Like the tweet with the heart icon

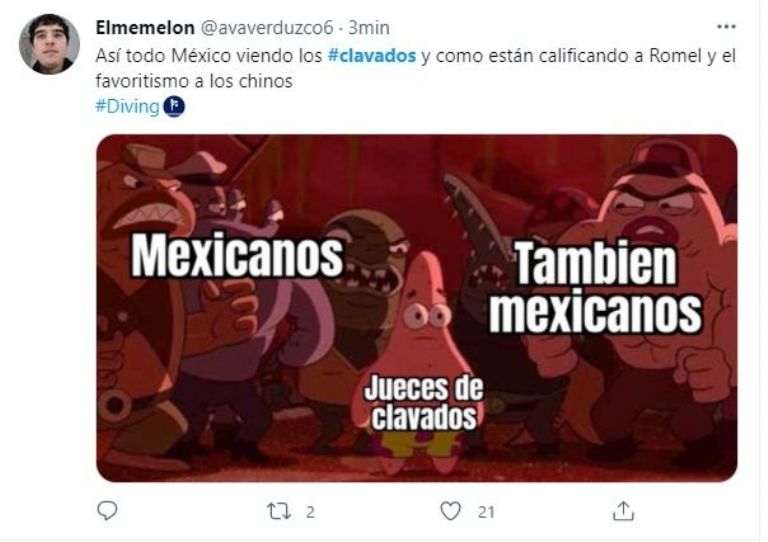450,511
